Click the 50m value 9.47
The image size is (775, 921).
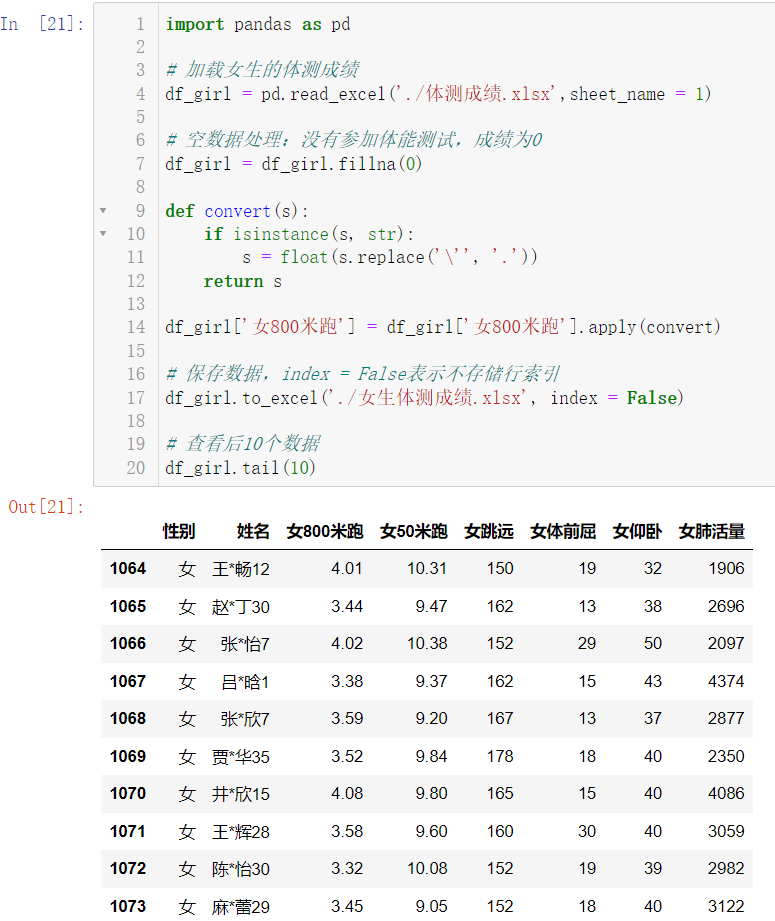tap(431, 606)
